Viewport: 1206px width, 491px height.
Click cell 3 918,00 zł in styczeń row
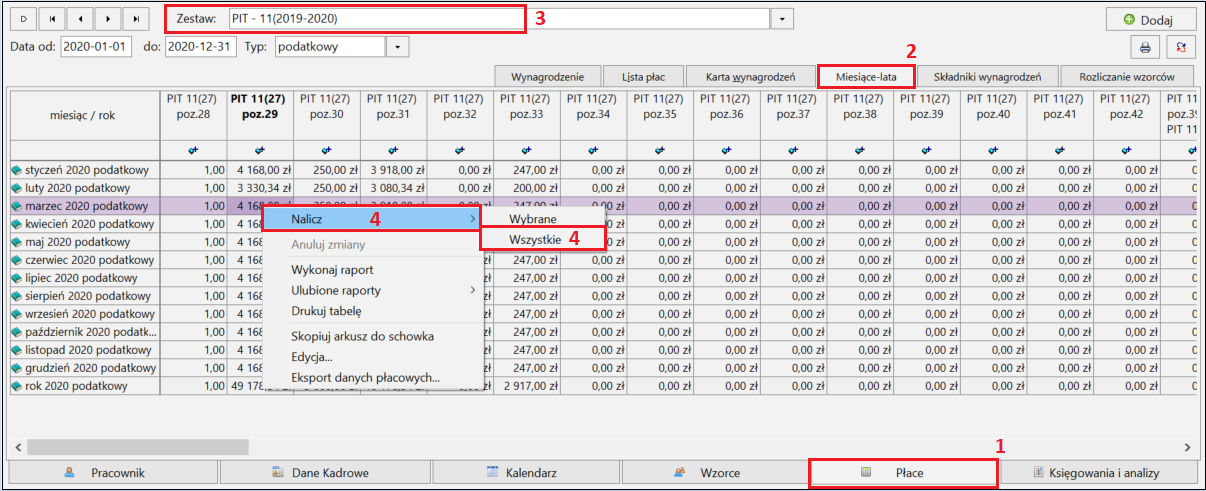click(393, 170)
